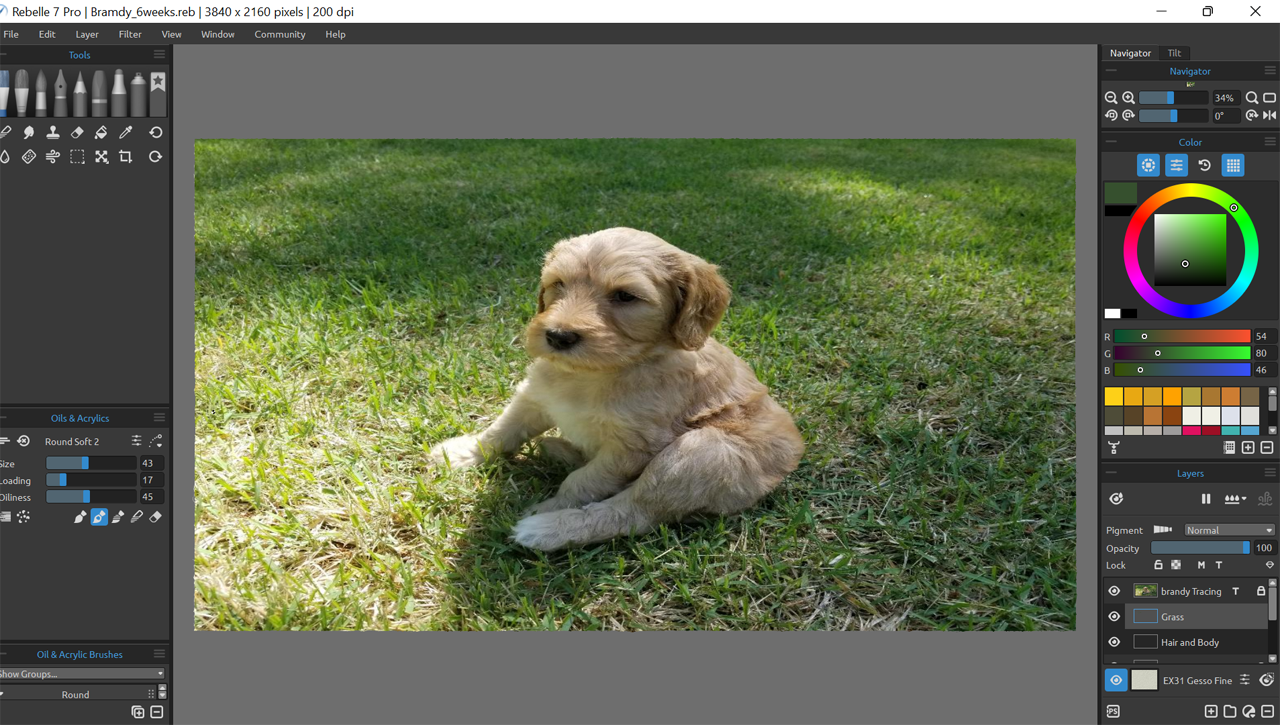
Task: Select the rectangular Selection tool
Action: tap(77, 157)
